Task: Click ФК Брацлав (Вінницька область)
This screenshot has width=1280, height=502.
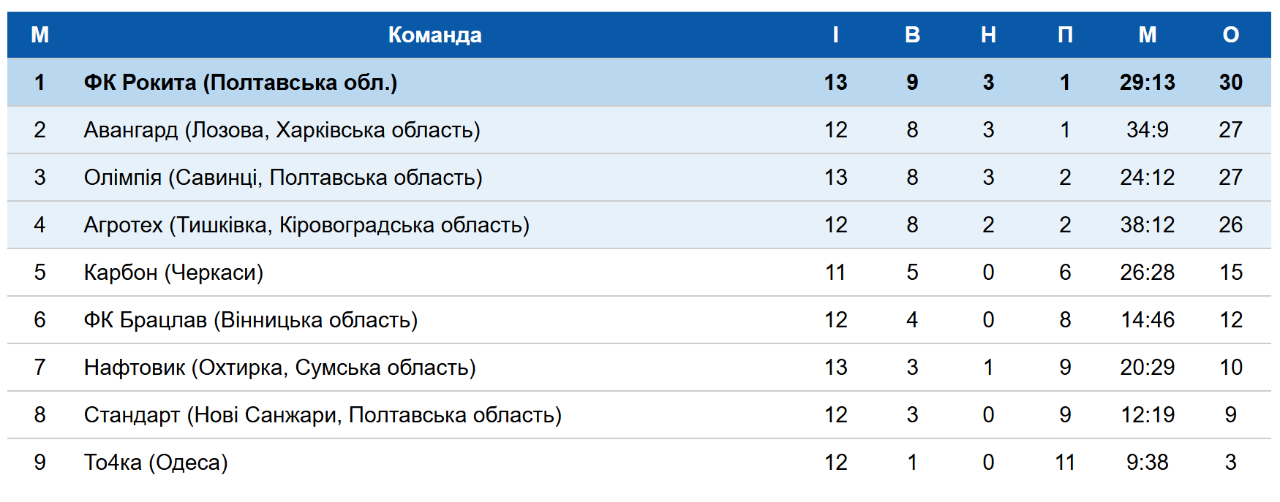Action: coord(251,320)
